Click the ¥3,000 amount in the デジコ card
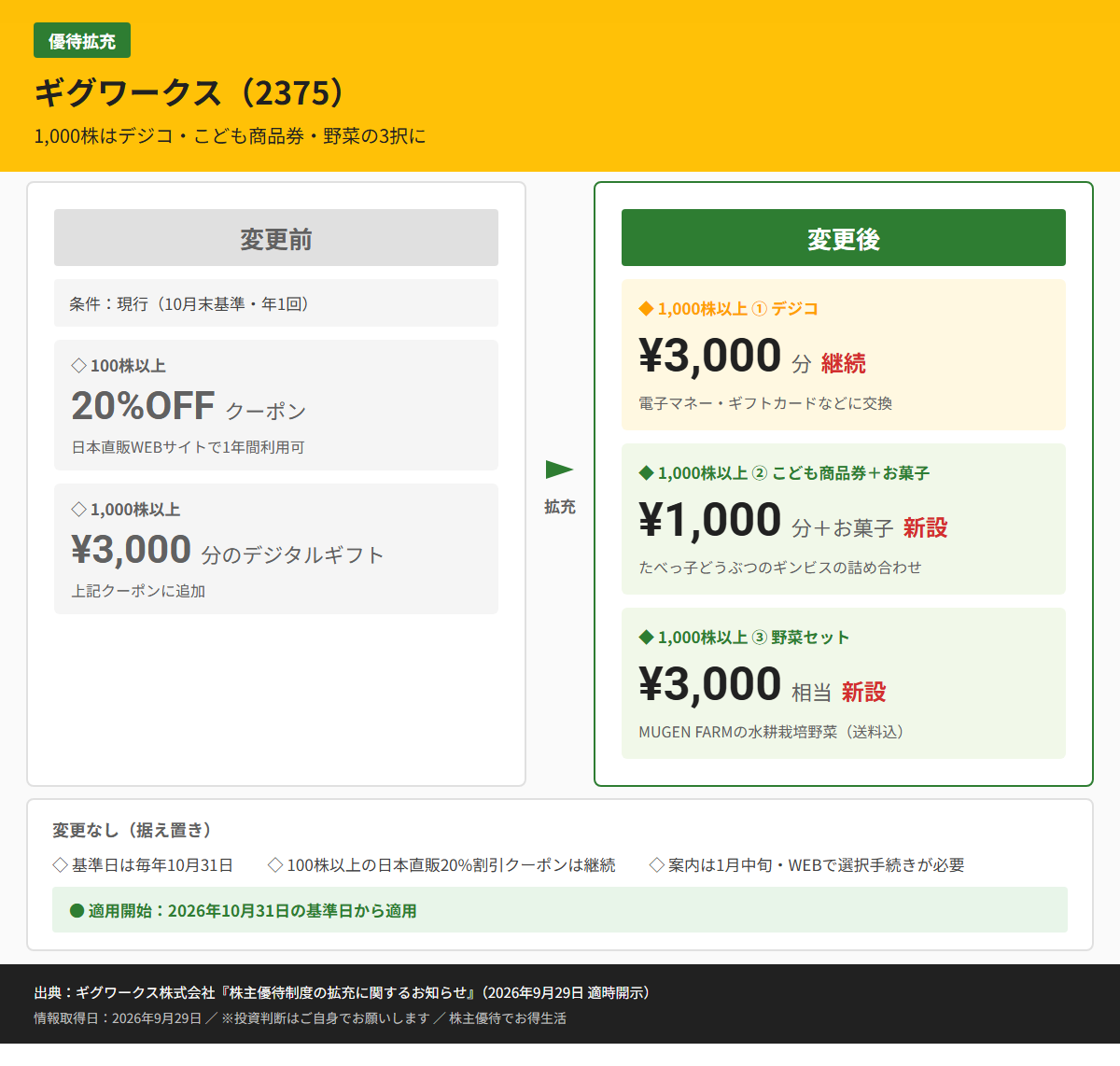 [709, 356]
